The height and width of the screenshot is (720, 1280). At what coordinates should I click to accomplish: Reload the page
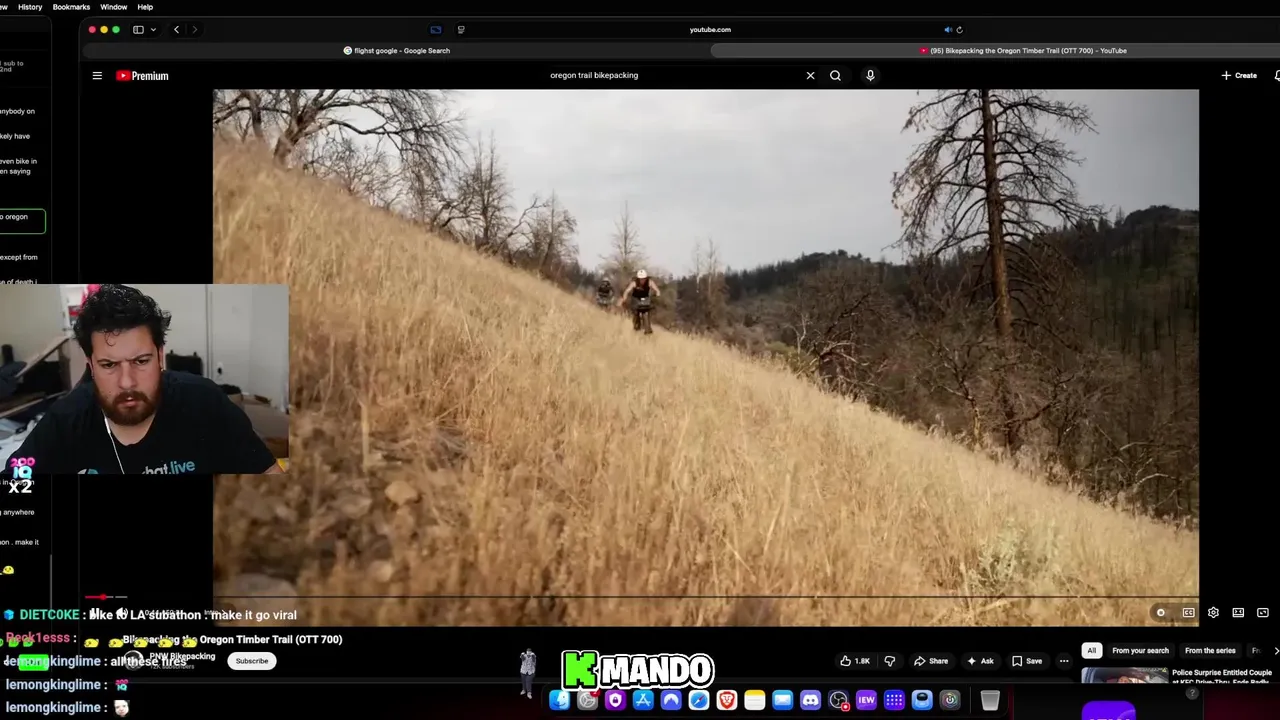(x=960, y=30)
